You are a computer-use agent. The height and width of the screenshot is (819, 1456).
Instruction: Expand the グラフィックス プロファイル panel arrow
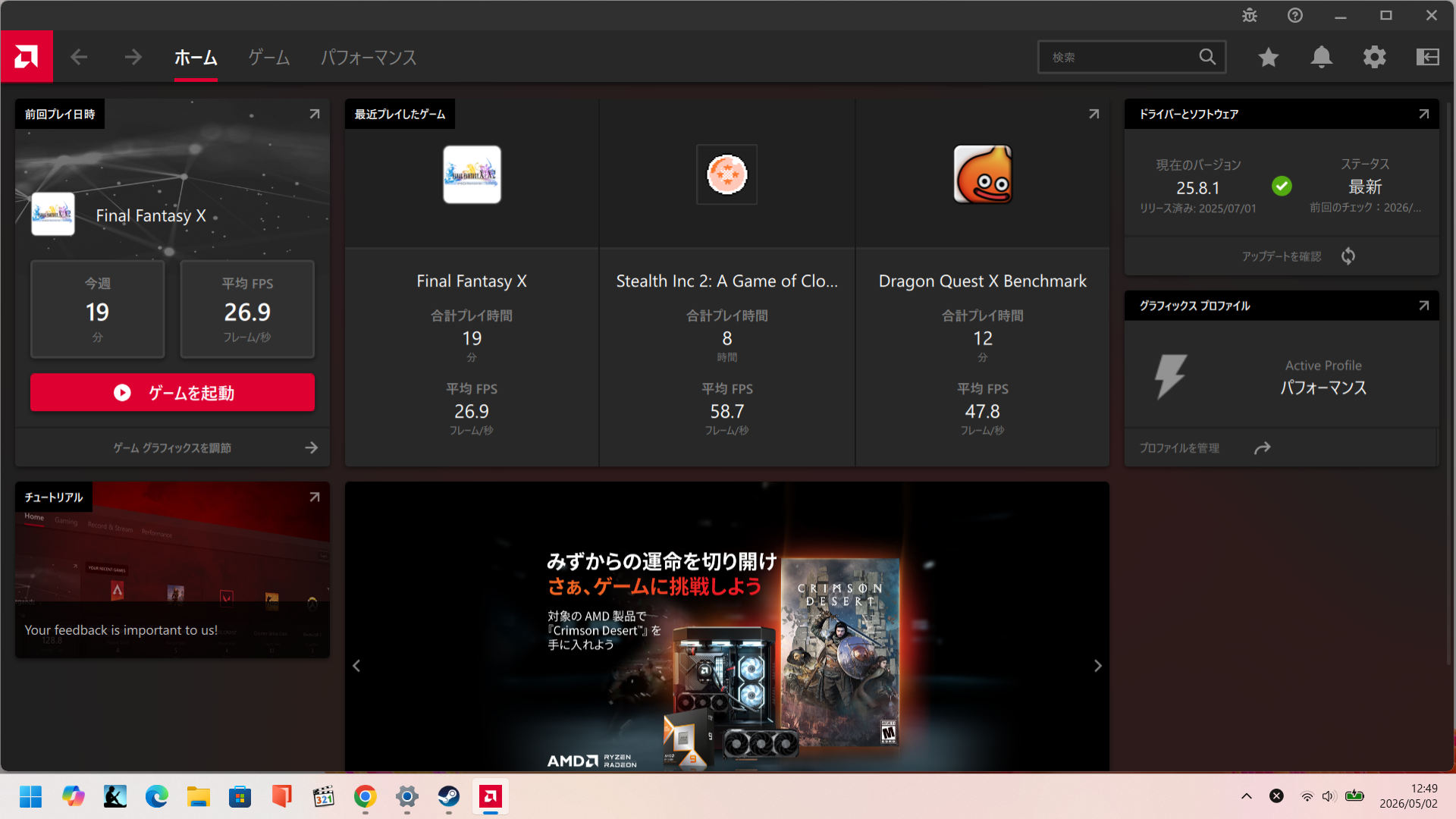coord(1424,306)
